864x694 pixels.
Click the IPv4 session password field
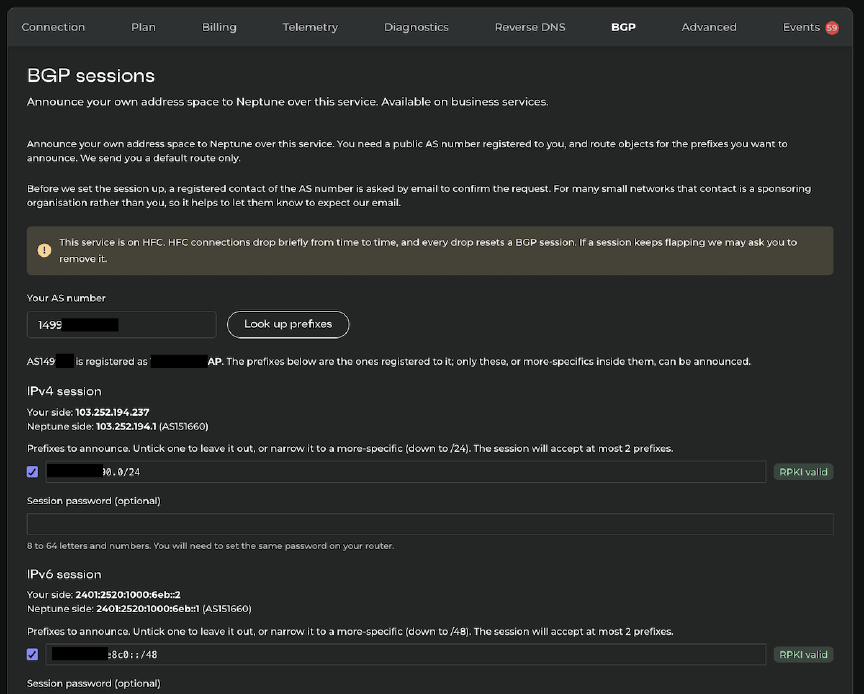tap(430, 524)
